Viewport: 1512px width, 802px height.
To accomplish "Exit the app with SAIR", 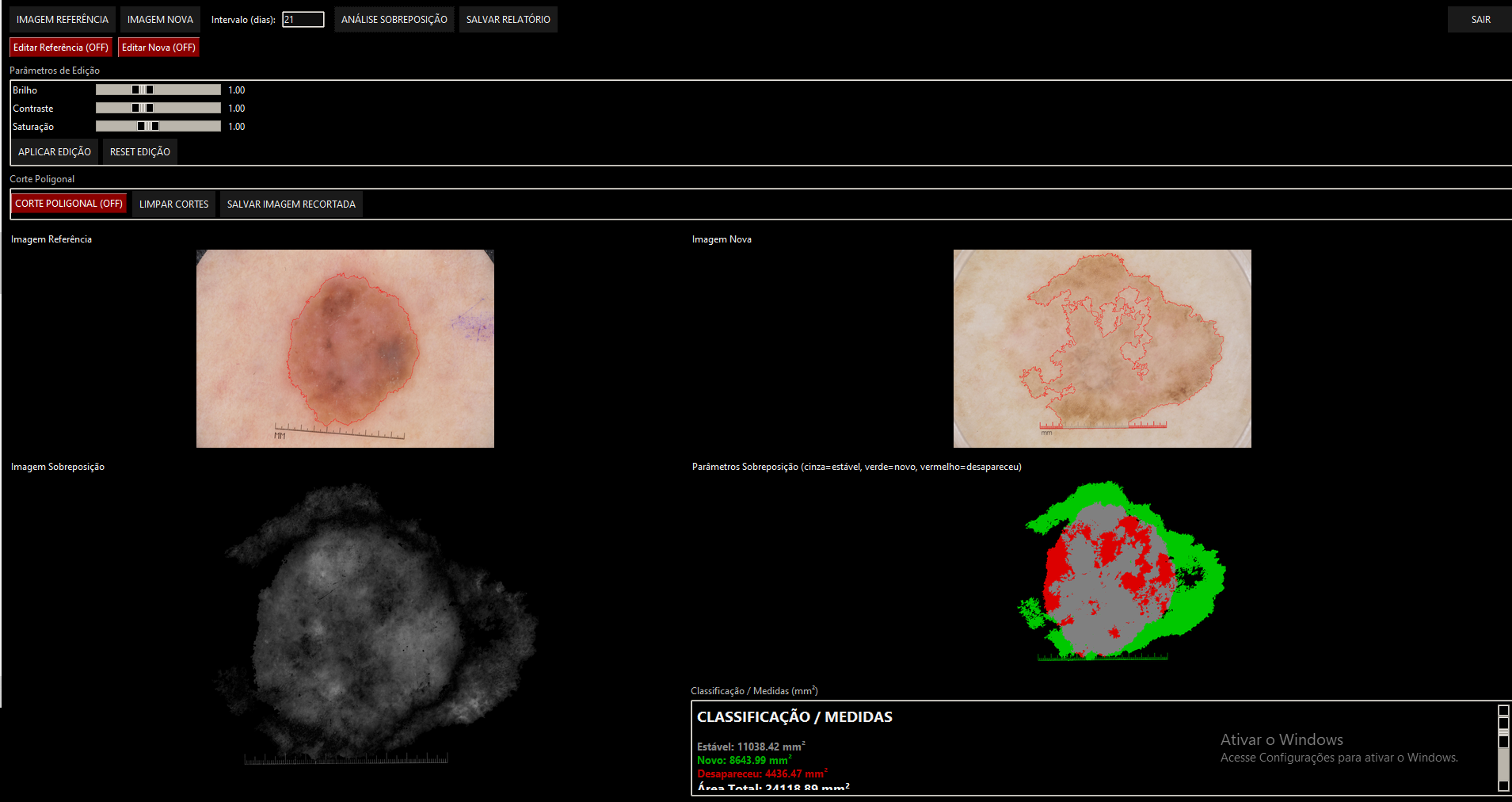I will click(x=1480, y=20).
